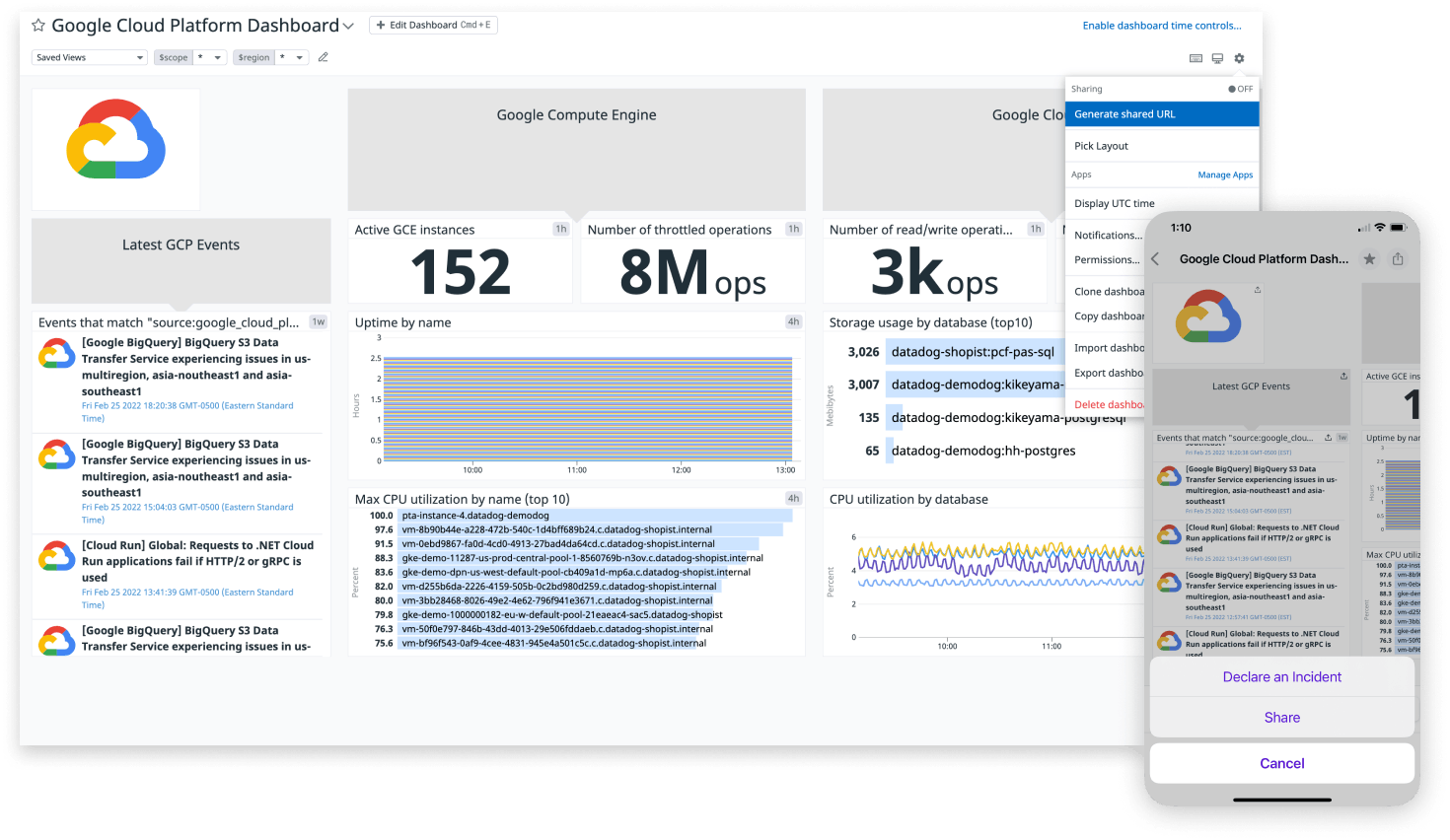Image resolution: width=1450 pixels, height=840 pixels.
Task: Tap Declare an Incident on the phone
Action: [x=1281, y=677]
